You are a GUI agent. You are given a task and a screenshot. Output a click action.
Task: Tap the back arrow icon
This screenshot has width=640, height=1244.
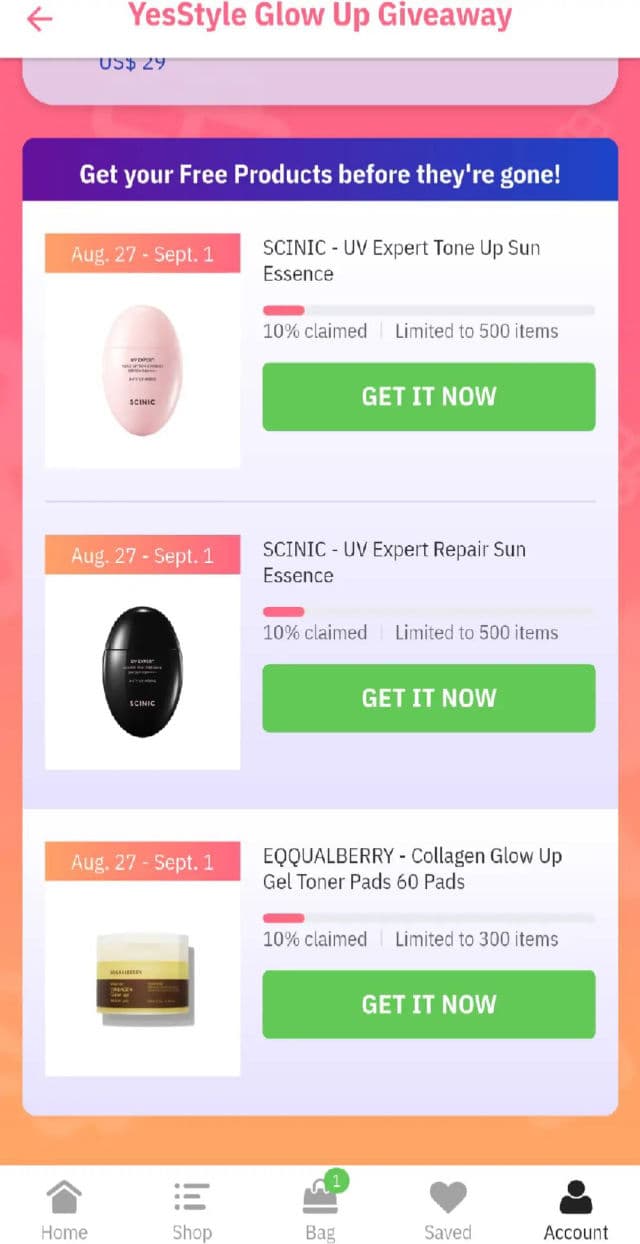point(39,19)
